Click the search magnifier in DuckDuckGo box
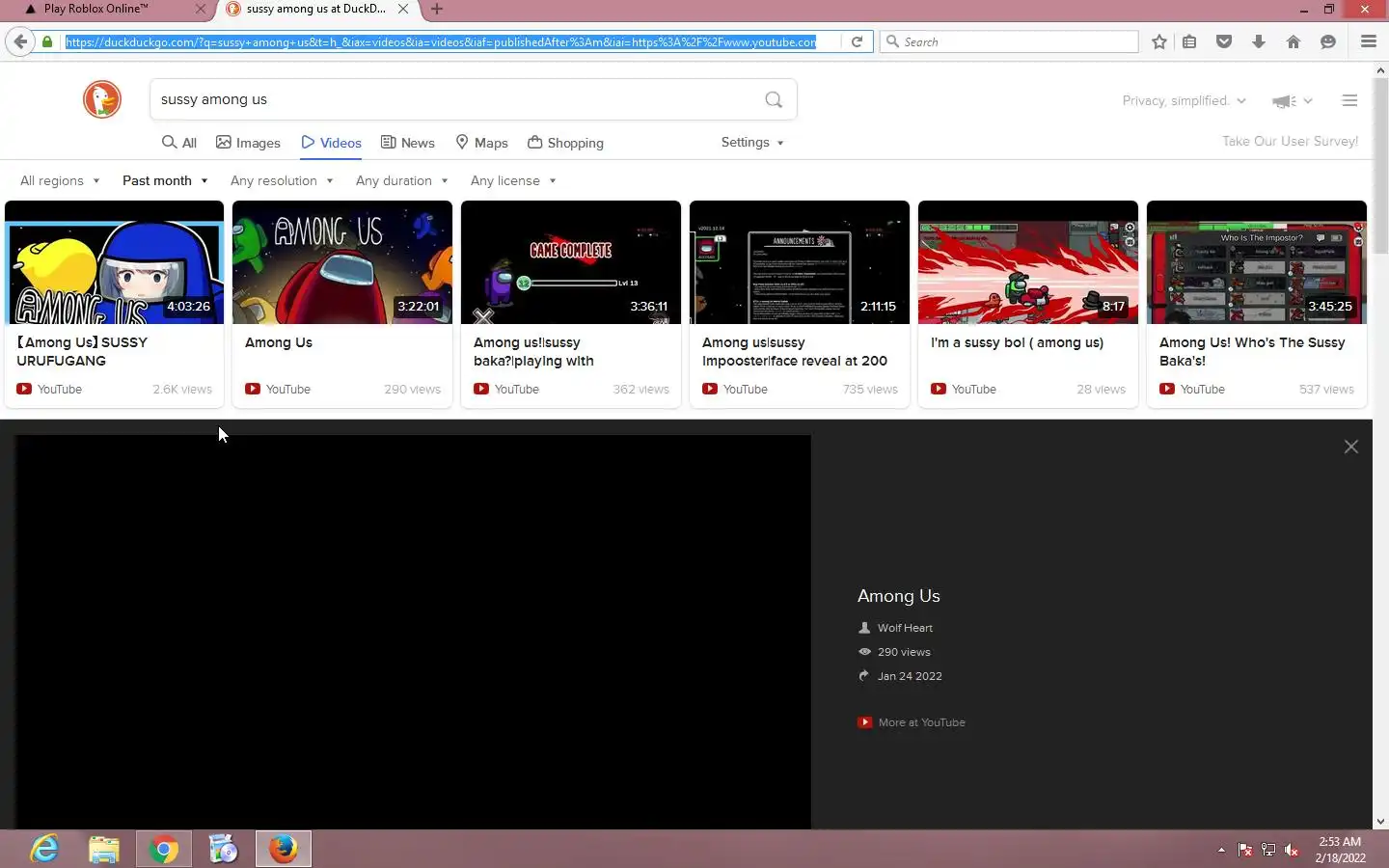Image resolution: width=1389 pixels, height=868 pixels. [x=774, y=99]
